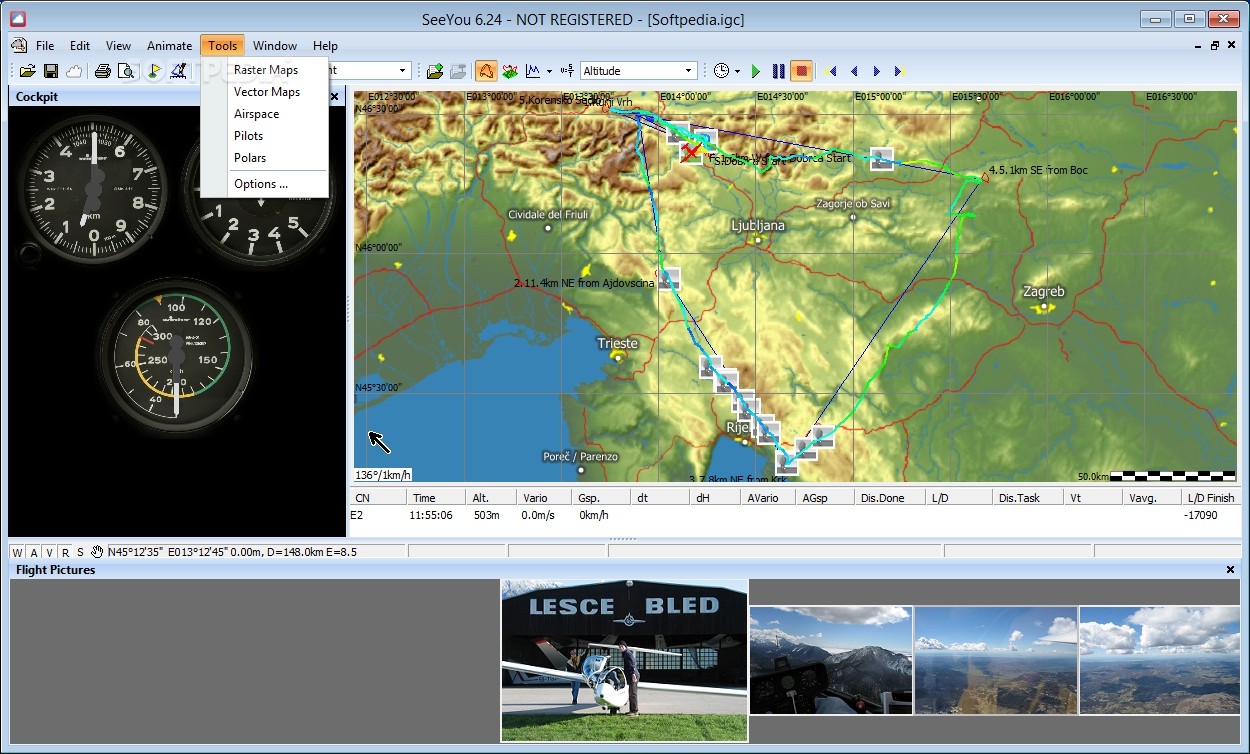Screen dimensions: 1250x754
Task: Toggle the A status bar button
Action: coord(34,552)
